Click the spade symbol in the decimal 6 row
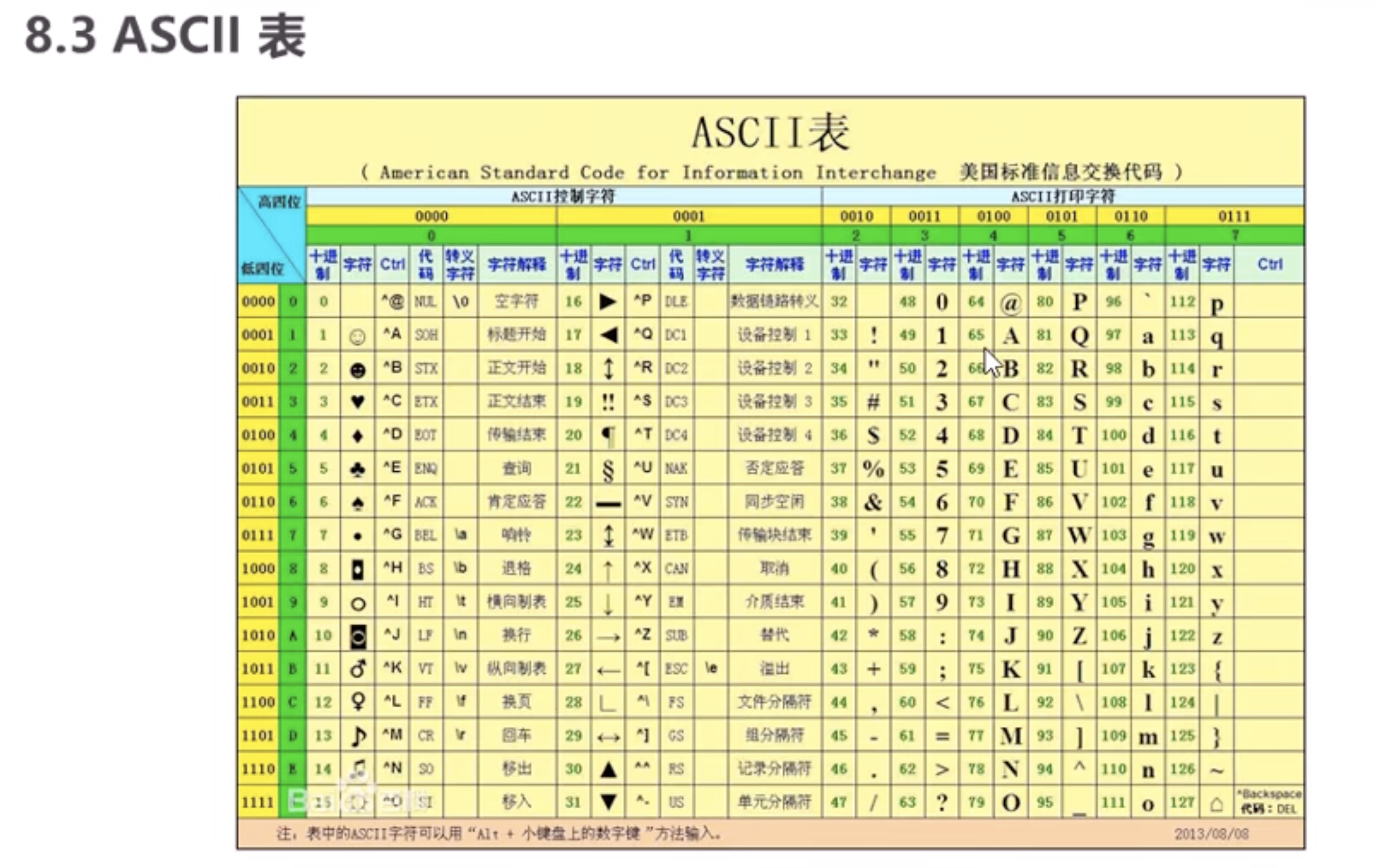 (x=358, y=502)
